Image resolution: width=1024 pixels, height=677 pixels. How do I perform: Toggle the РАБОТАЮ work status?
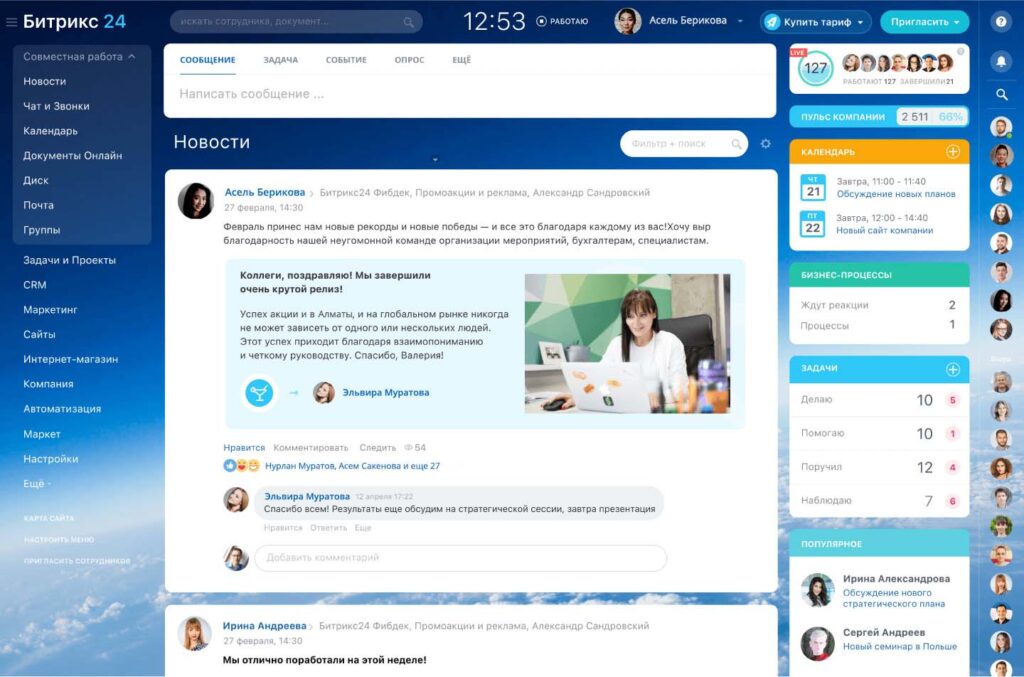(x=562, y=22)
